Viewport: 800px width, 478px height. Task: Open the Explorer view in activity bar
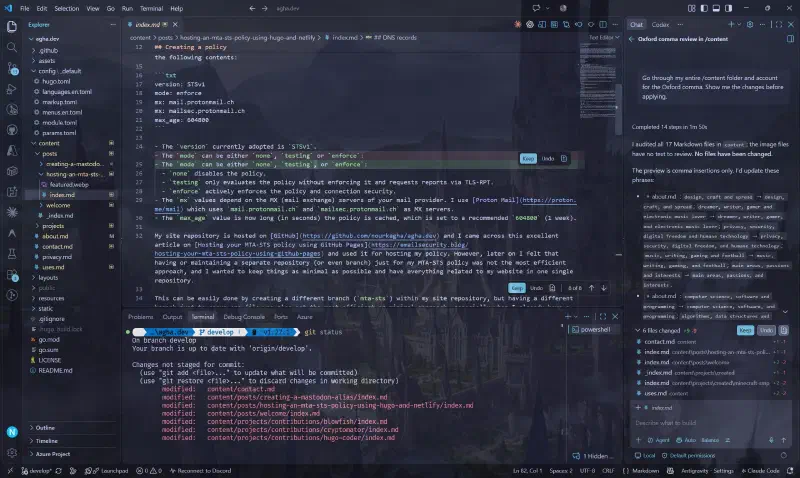pyautogui.click(x=12, y=27)
